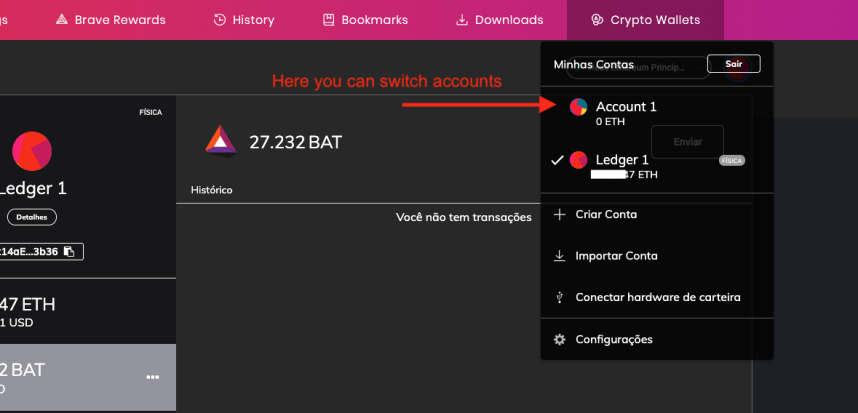Open the Crypto Wallets tab

[x=645, y=20]
